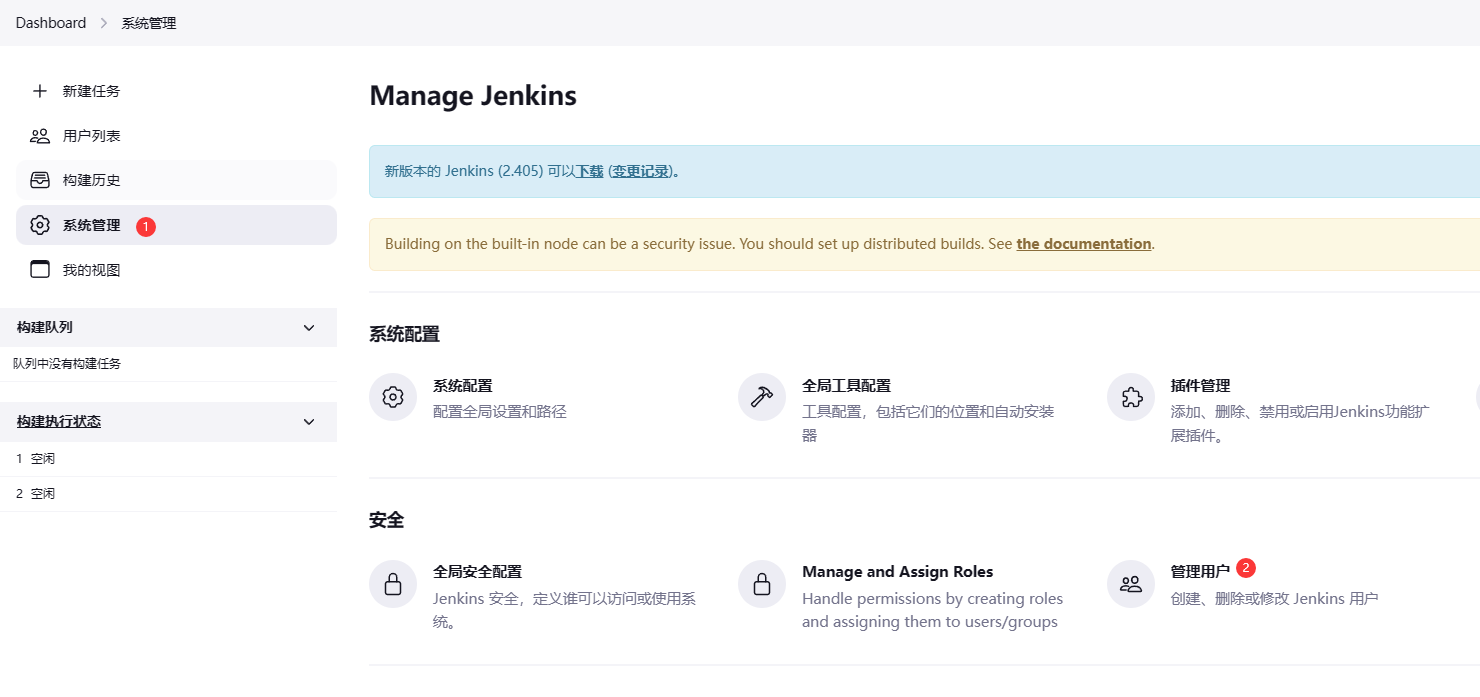Viewport: 1480px width, 697px height.
Task: Click executor row 1 空闲
Action: (168, 459)
